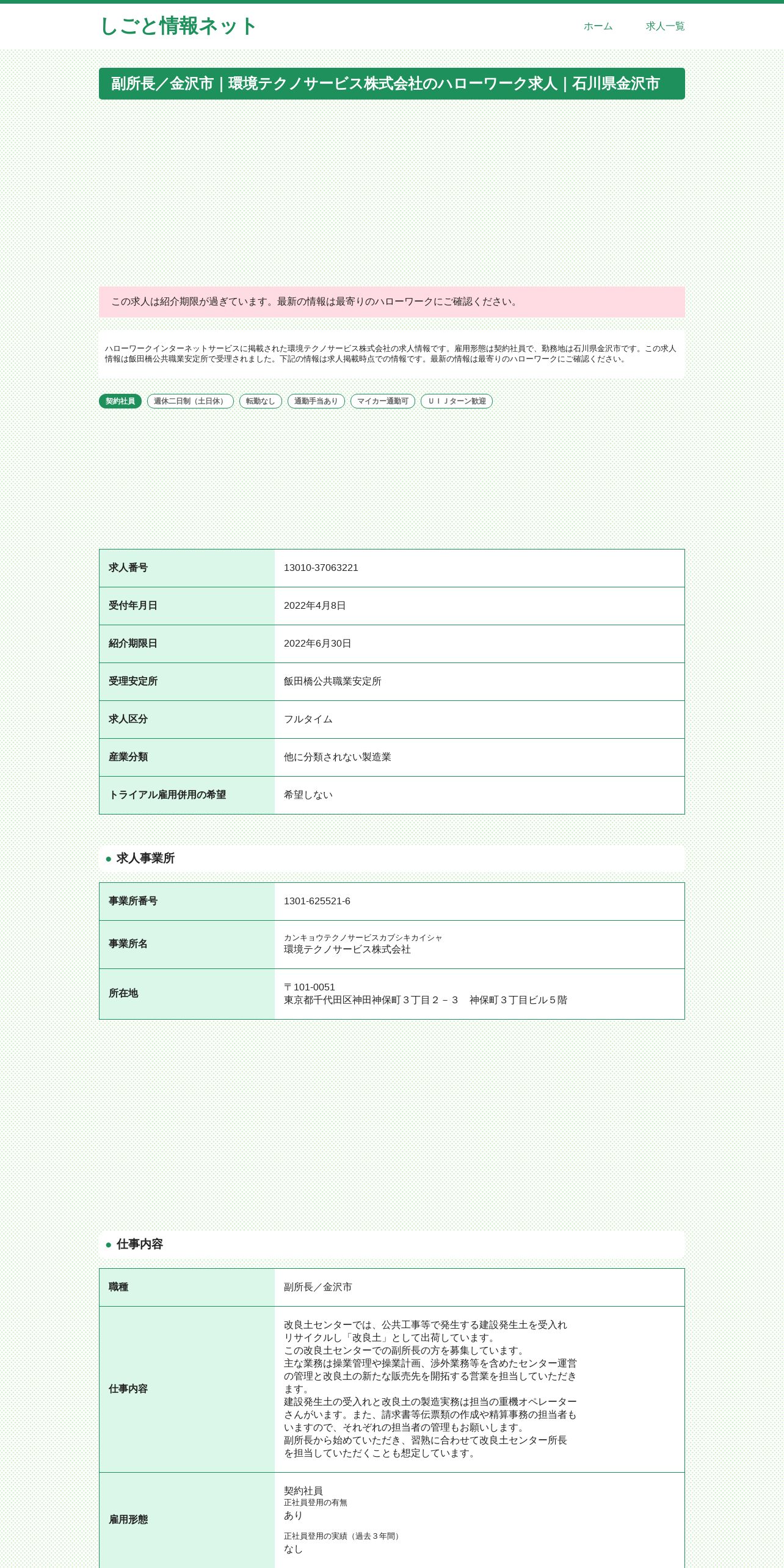The width and height of the screenshot is (784, 1568).
Task: Open the しごと情報ネット site logo
Action: (178, 26)
